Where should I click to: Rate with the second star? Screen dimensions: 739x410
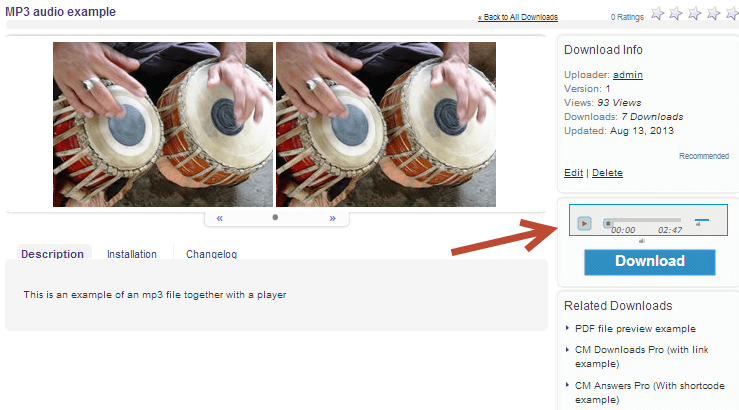676,14
